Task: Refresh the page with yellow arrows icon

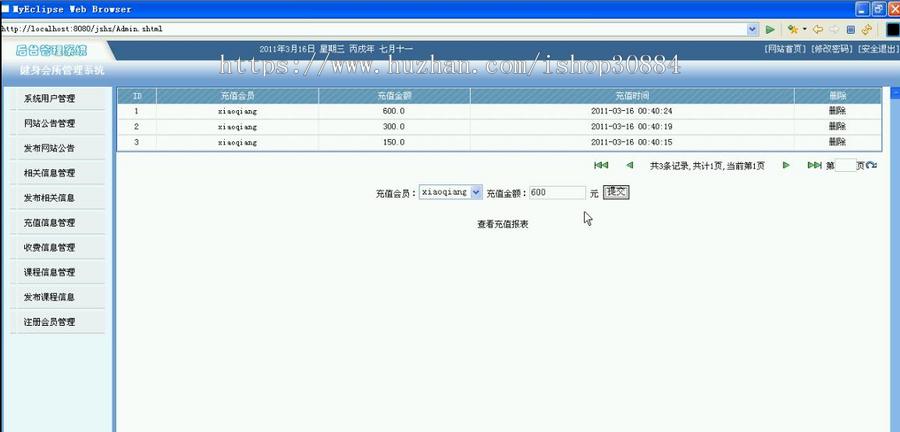Action: 866,29
